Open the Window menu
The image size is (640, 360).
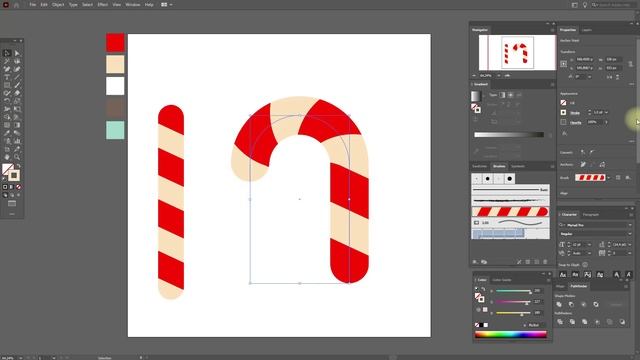[133, 4]
